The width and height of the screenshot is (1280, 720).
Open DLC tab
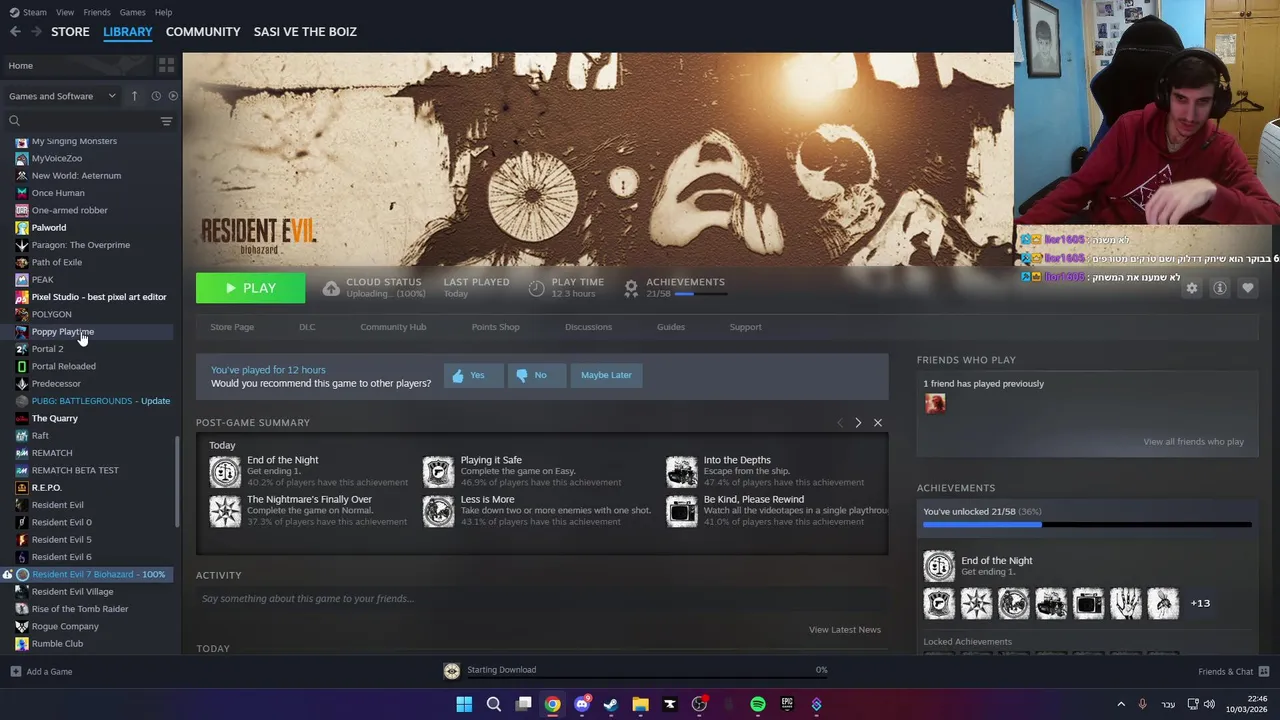point(307,327)
